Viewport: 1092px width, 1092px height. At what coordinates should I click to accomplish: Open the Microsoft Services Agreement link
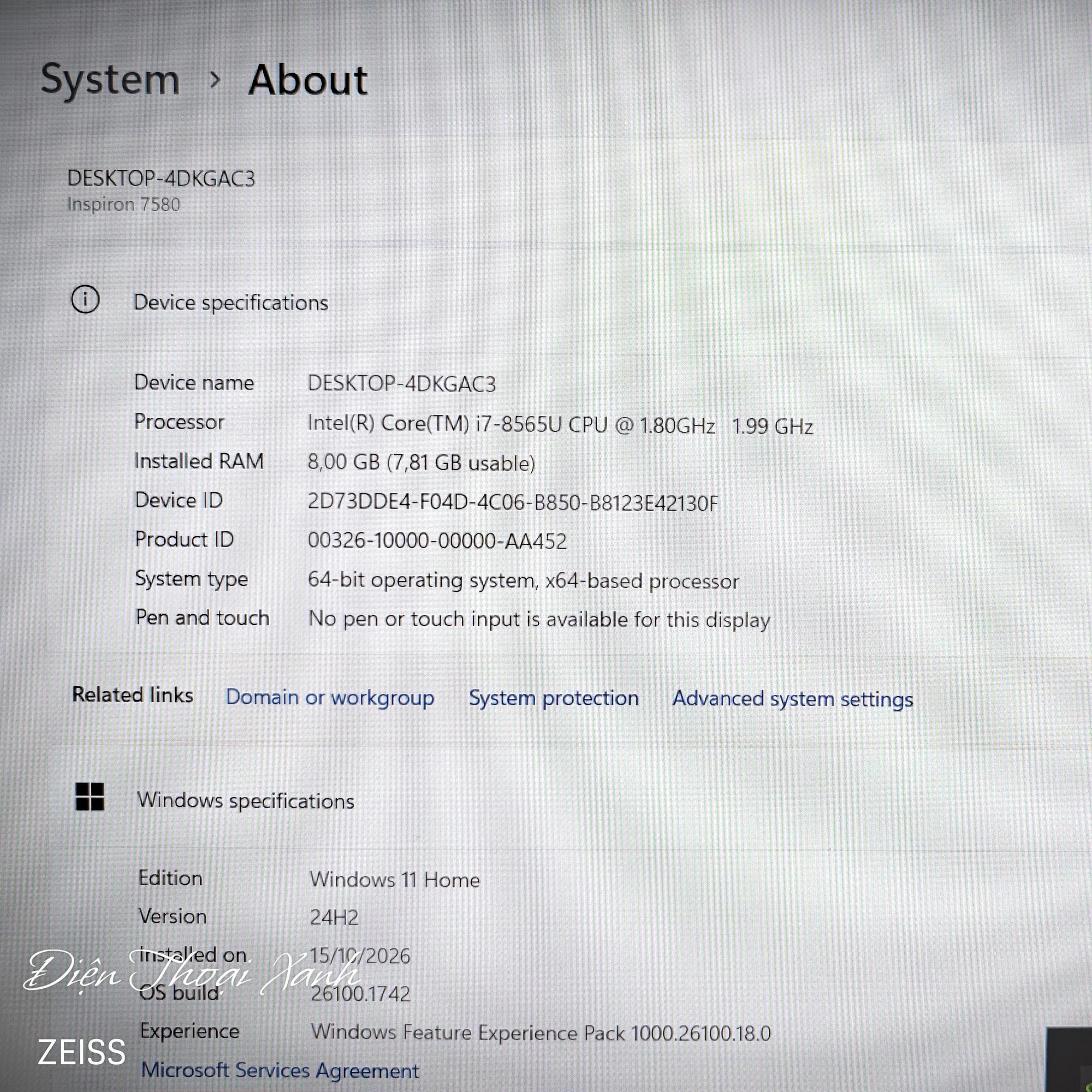280,1071
